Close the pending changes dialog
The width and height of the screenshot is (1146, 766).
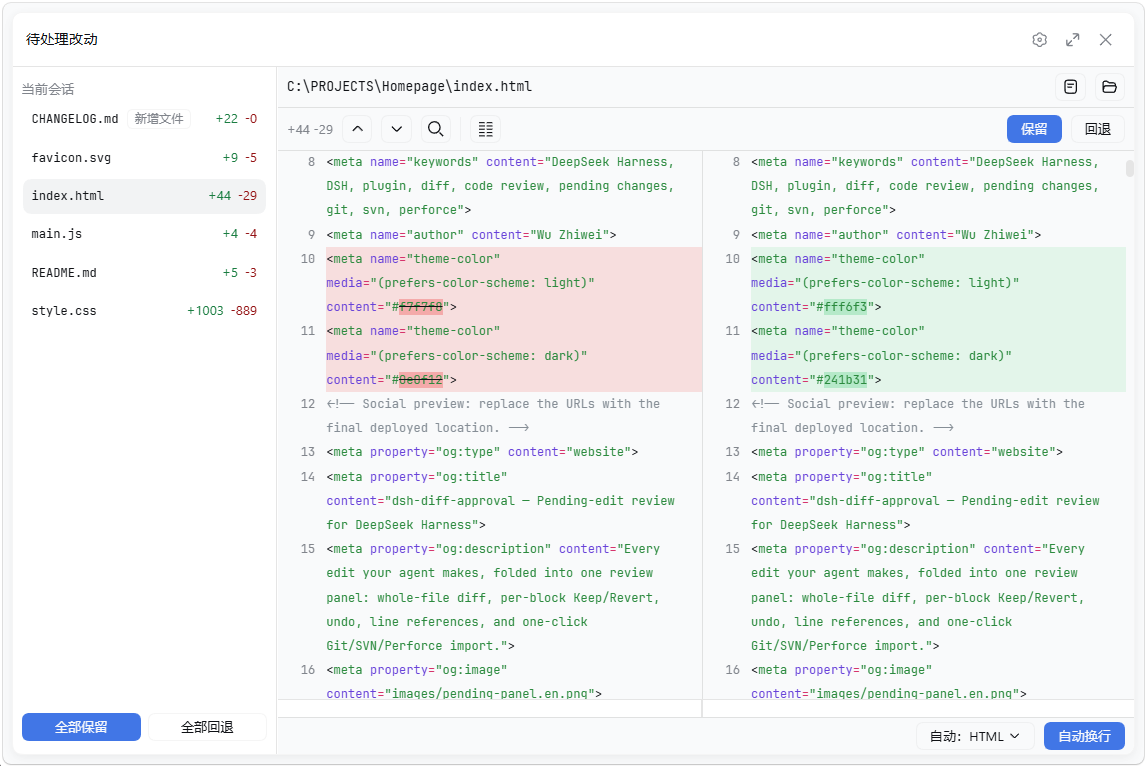[1105, 39]
